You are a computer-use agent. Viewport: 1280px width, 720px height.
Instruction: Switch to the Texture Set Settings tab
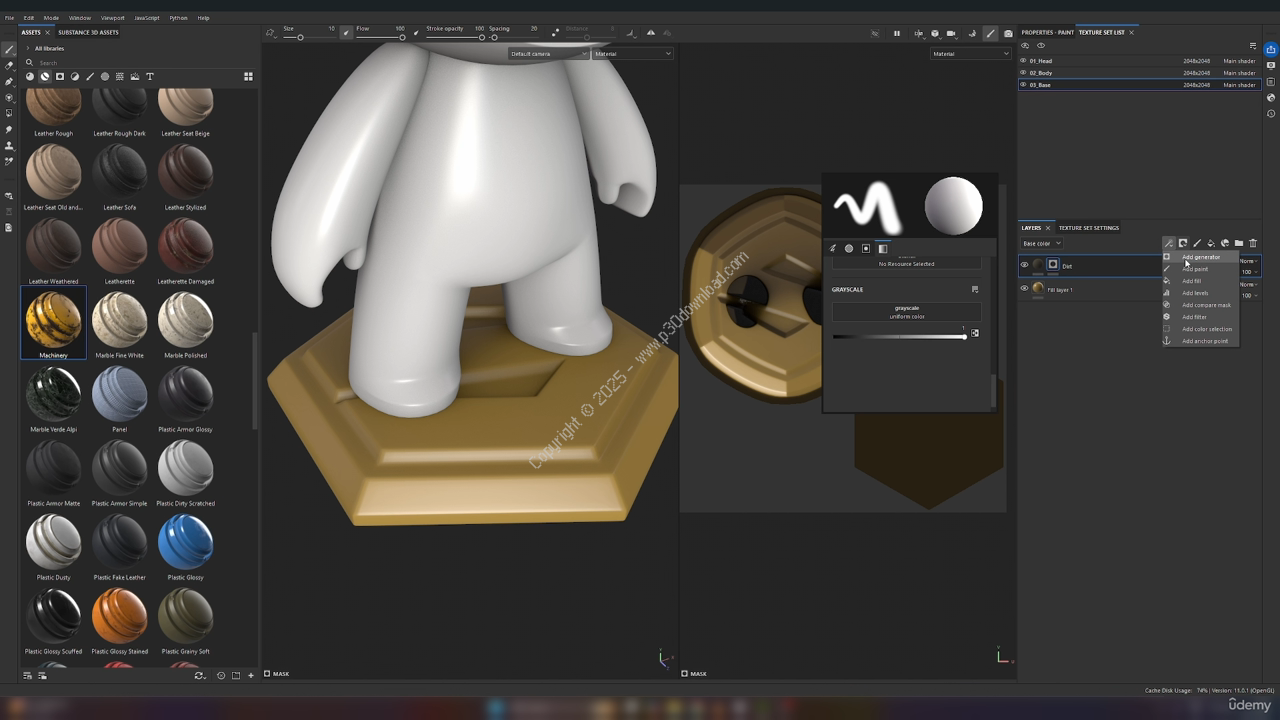(x=1089, y=228)
